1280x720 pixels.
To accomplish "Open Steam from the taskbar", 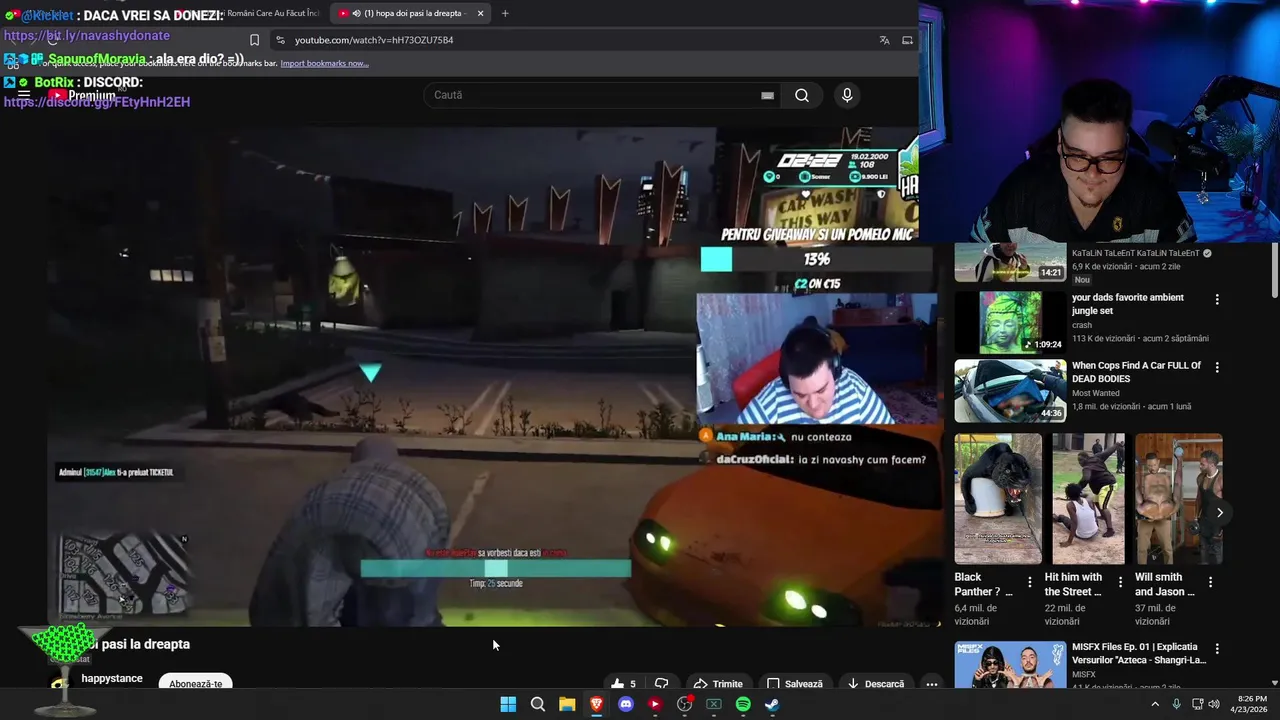I will tap(772, 704).
